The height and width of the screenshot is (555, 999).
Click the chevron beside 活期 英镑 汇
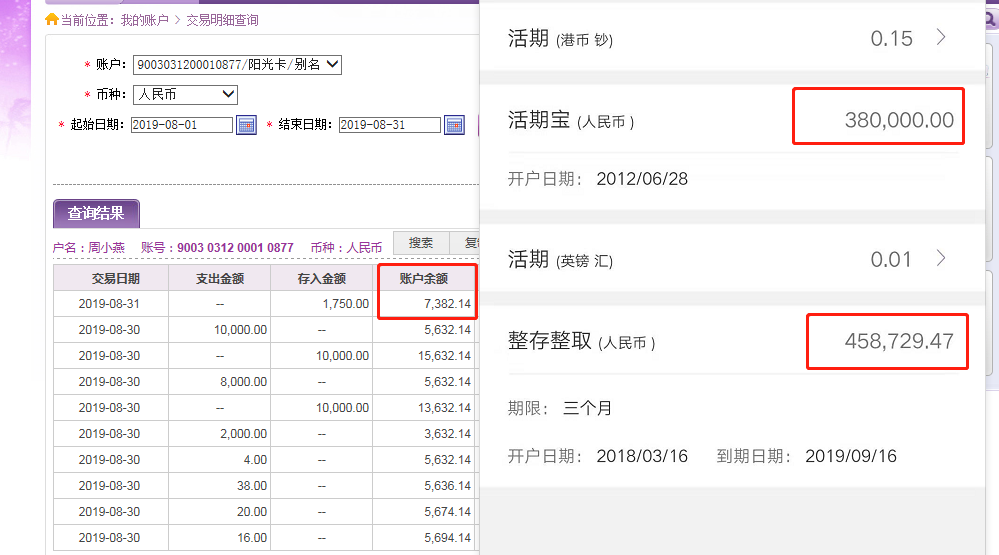[940, 259]
